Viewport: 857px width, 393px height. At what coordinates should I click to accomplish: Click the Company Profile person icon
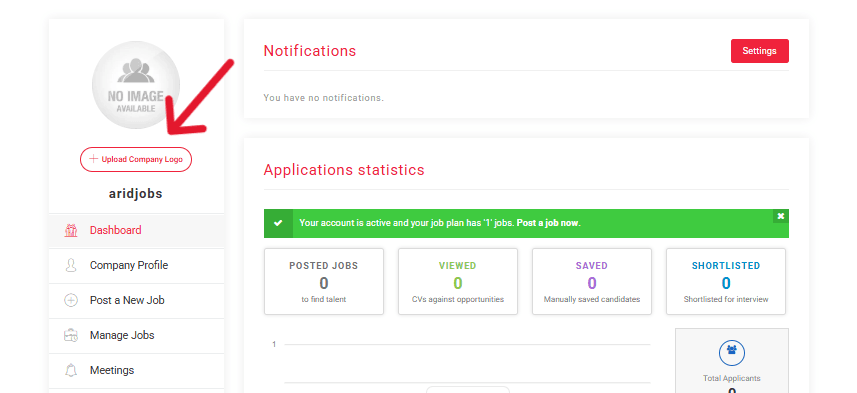[x=71, y=266]
